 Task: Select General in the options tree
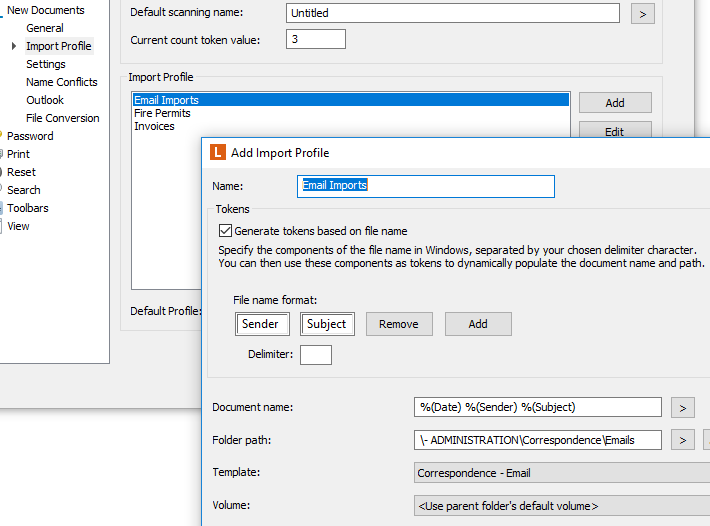pos(45,28)
